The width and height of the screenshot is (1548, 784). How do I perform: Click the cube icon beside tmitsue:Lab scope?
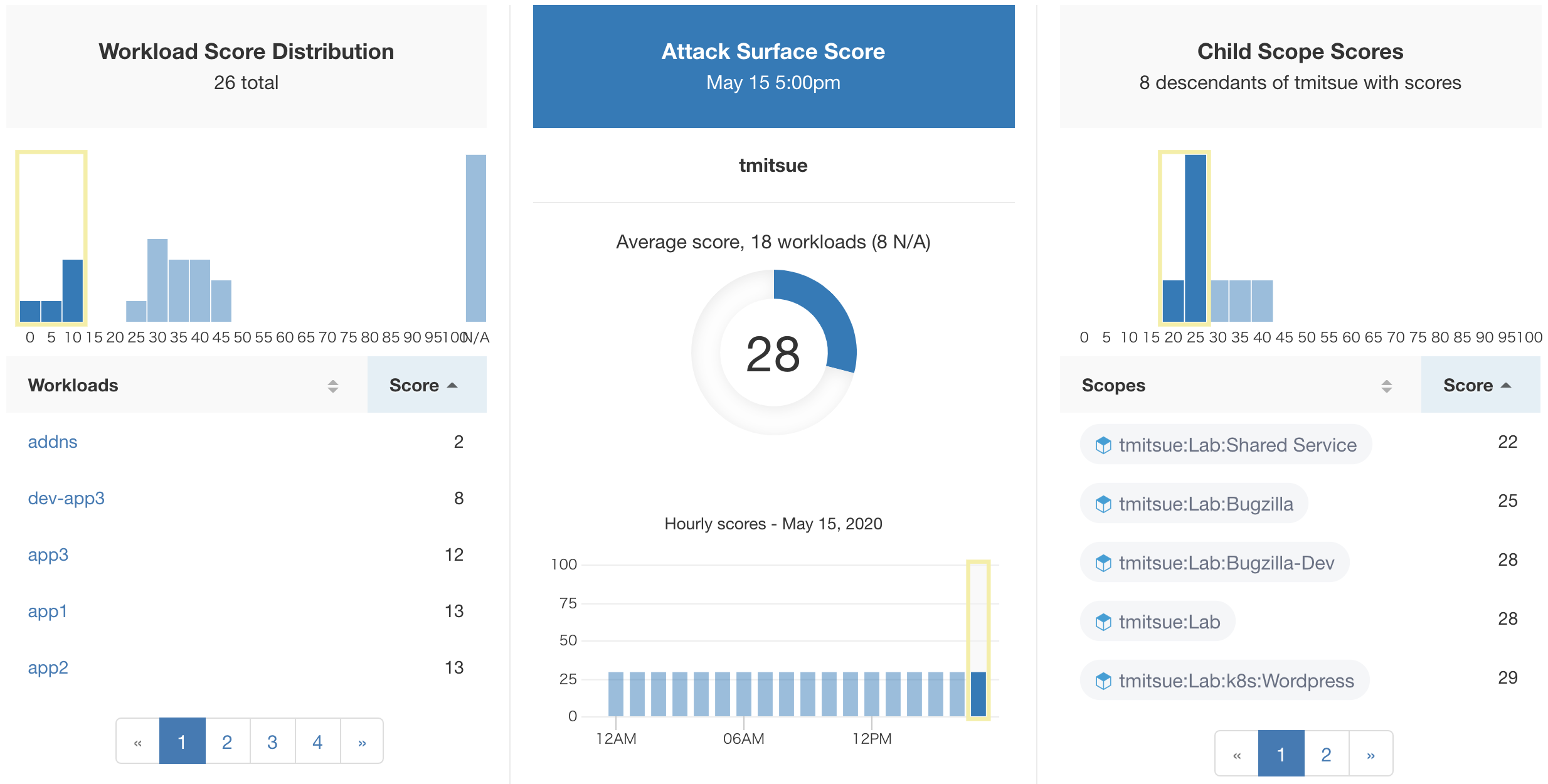[x=1105, y=622]
